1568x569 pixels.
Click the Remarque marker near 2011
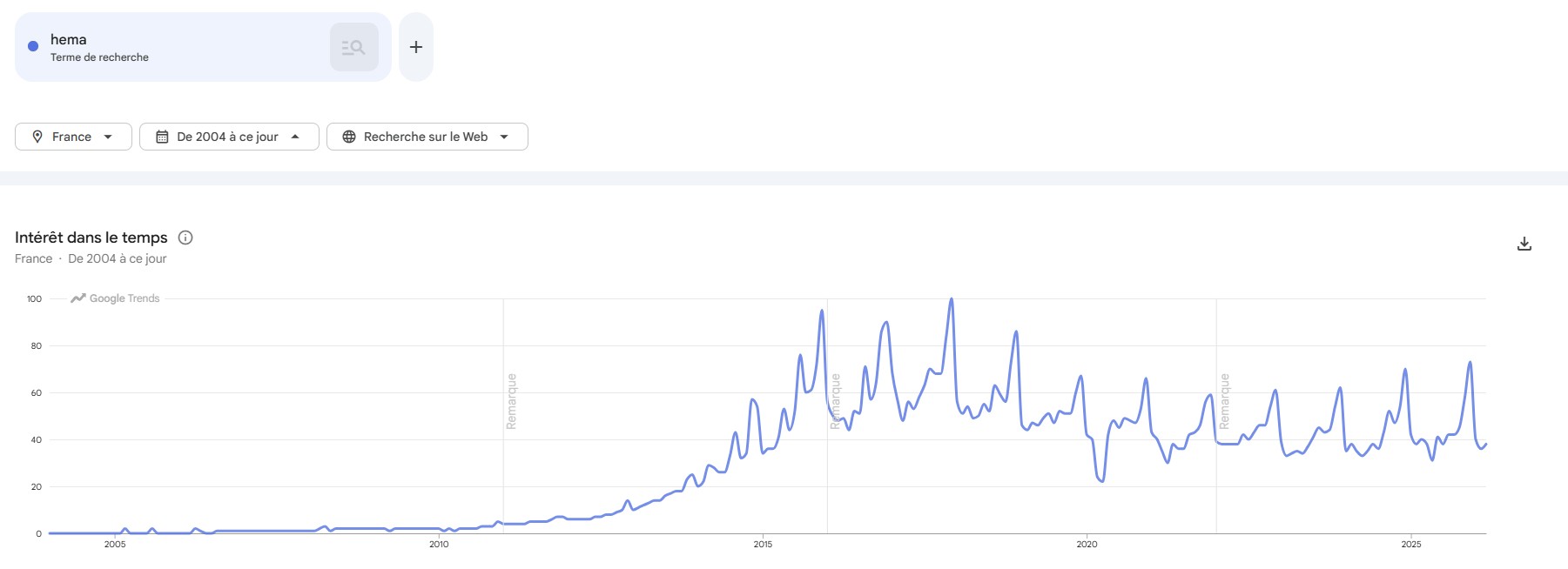[511, 401]
